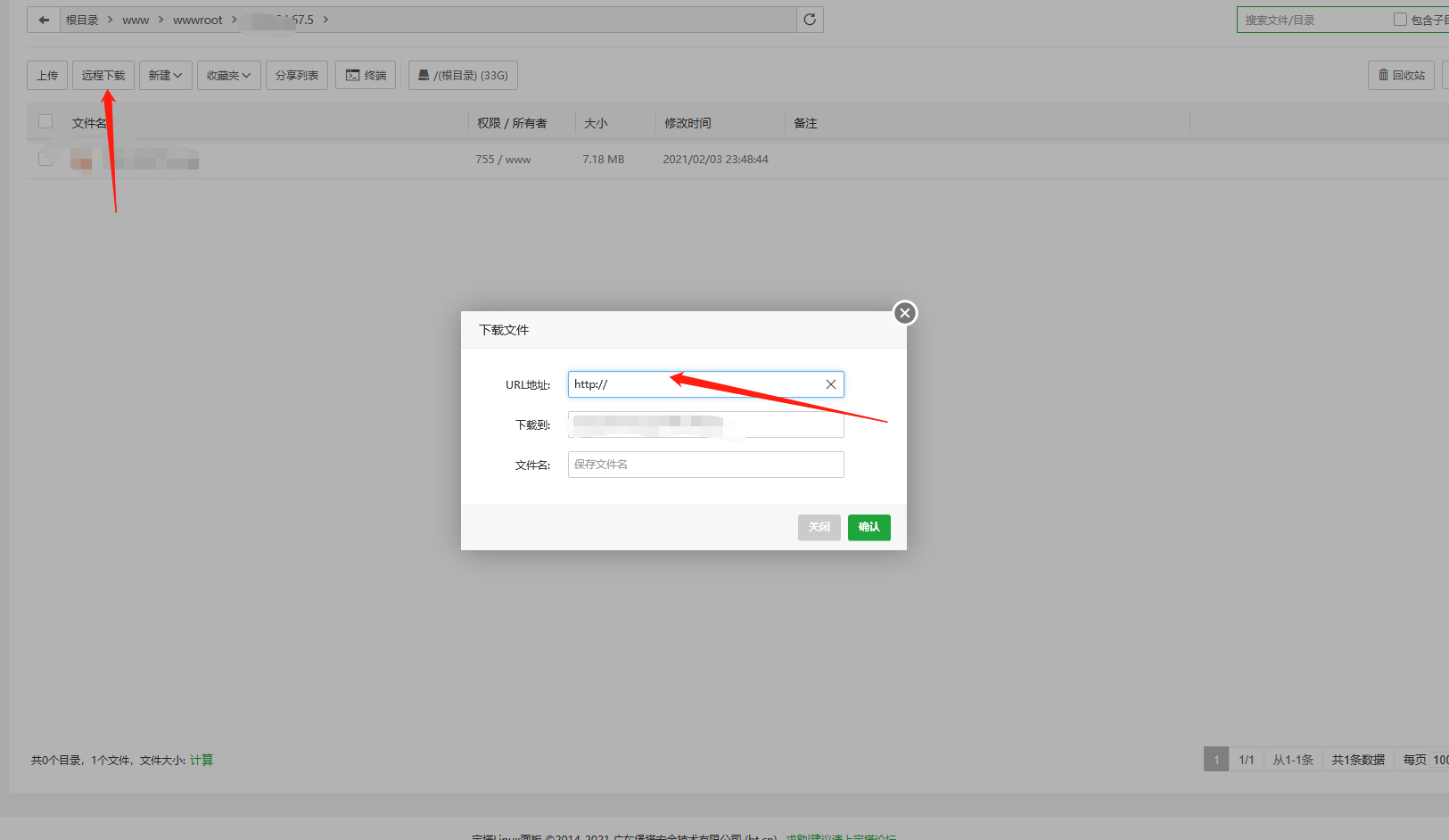Click the 远程下载 (Remote download) button
The height and width of the screenshot is (840, 1449).
103,76
